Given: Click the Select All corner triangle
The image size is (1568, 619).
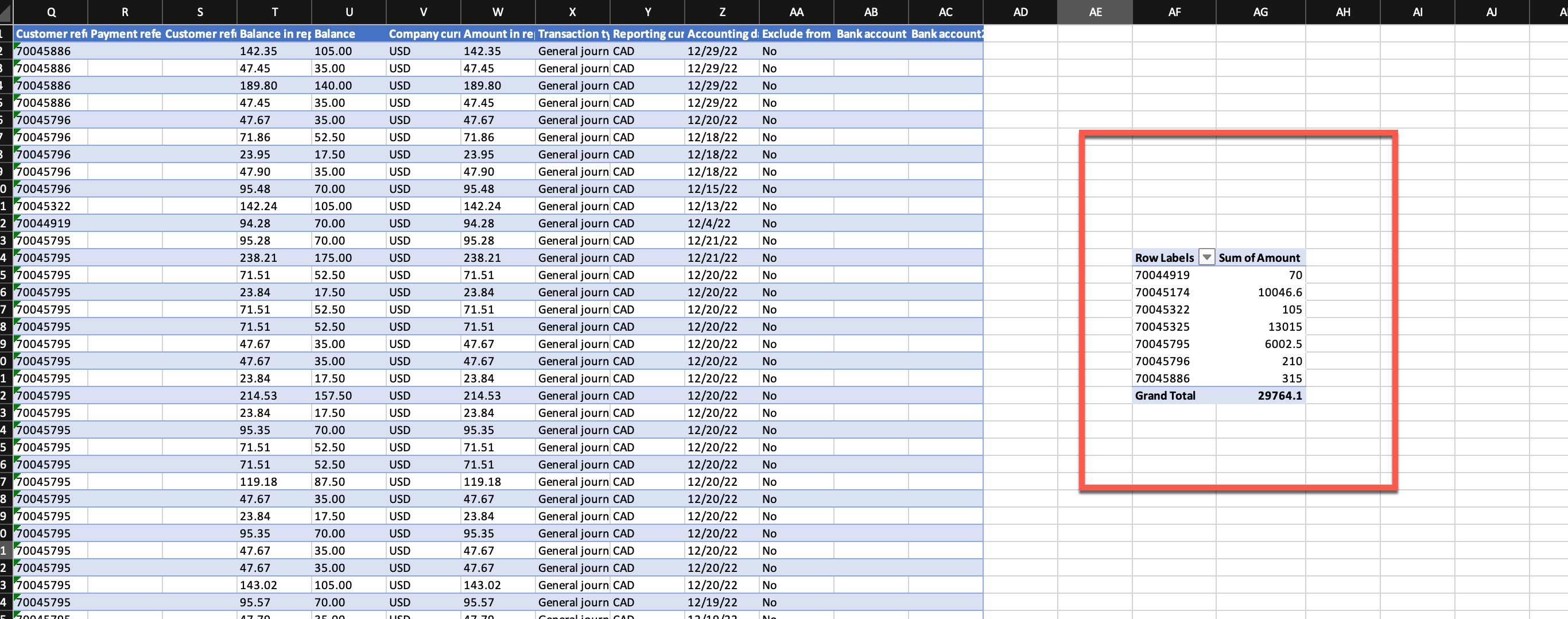Looking at the screenshot, I should pos(6,12).
